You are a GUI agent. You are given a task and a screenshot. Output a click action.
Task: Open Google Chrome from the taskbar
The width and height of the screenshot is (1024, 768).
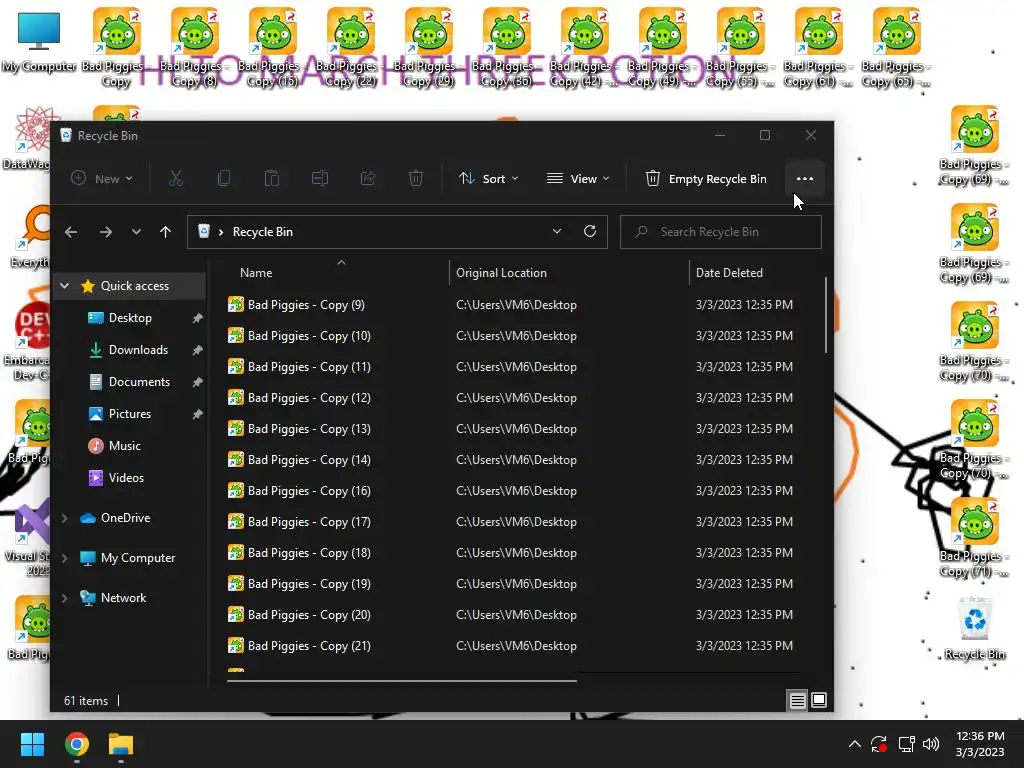click(x=77, y=744)
